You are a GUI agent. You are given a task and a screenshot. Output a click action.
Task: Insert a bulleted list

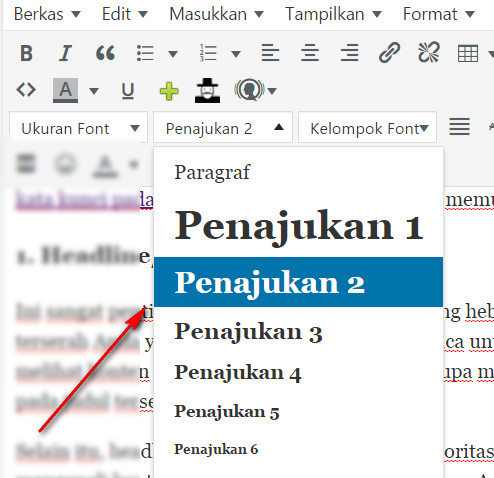pos(145,53)
